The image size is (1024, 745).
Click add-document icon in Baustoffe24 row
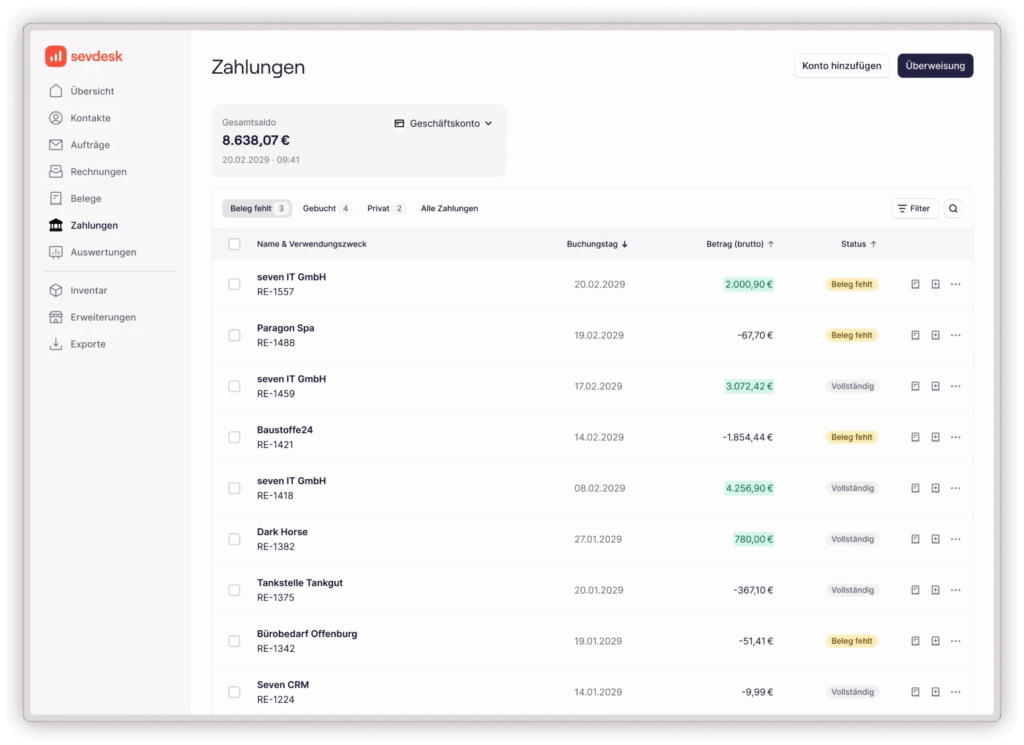point(935,438)
